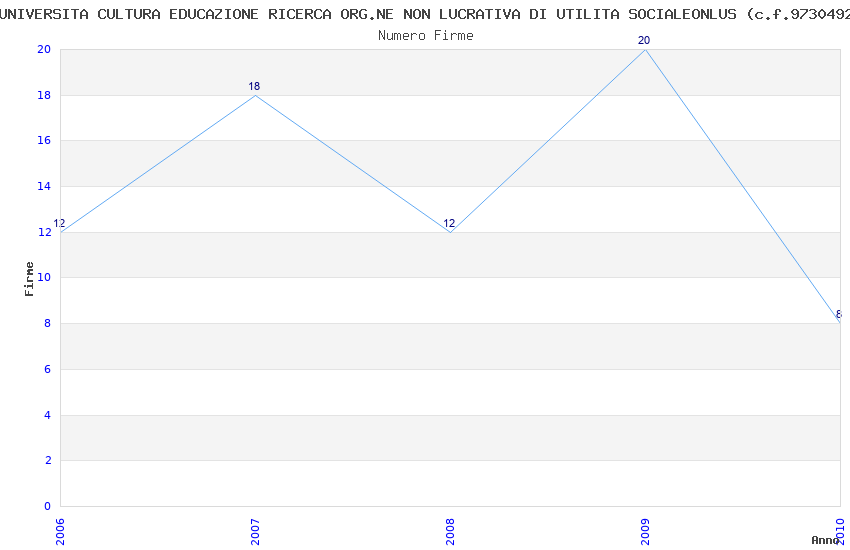Click the data label 18 above 2007
The width and height of the screenshot is (850, 550).
[x=254, y=86]
